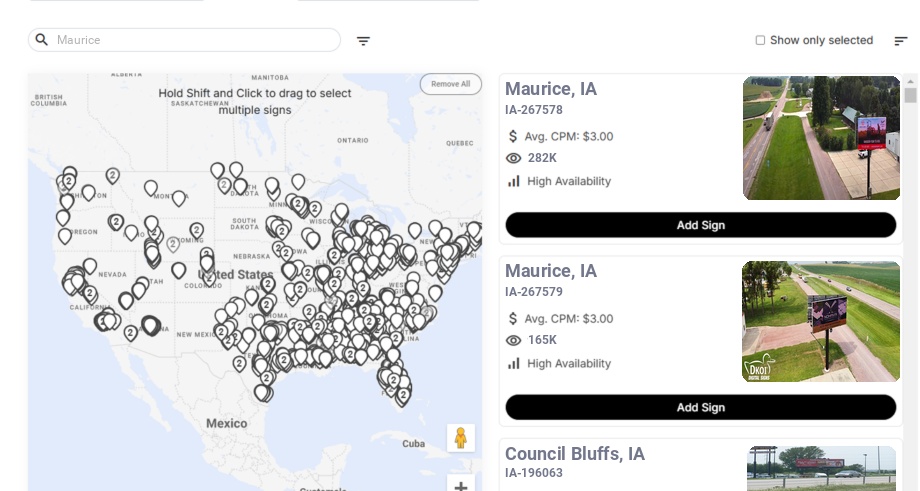Select the map pin cluster near Mexico label
Image resolution: width=920 pixels, height=491 pixels.
pyautogui.click(x=263, y=391)
